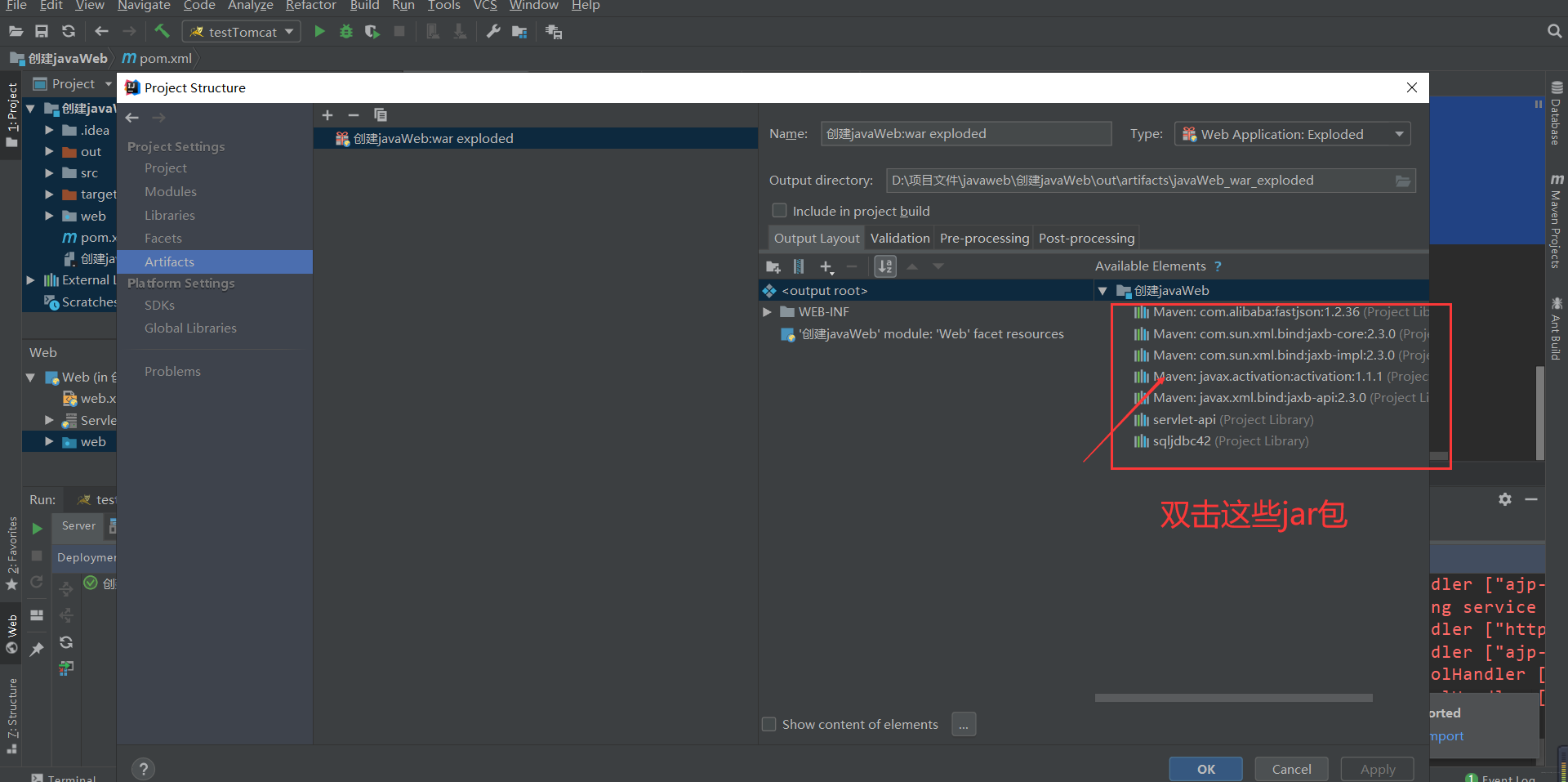Toggle Show content of elements checkbox
1568x782 pixels.
tap(768, 724)
